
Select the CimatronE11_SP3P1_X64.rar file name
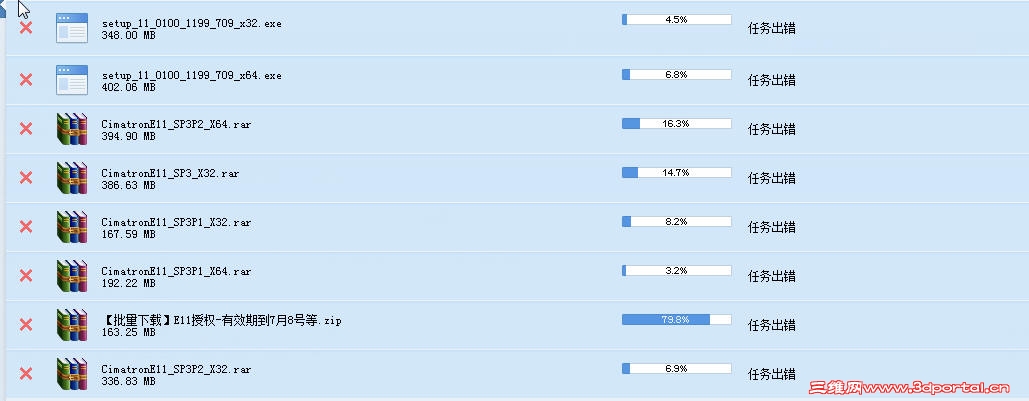point(176,271)
